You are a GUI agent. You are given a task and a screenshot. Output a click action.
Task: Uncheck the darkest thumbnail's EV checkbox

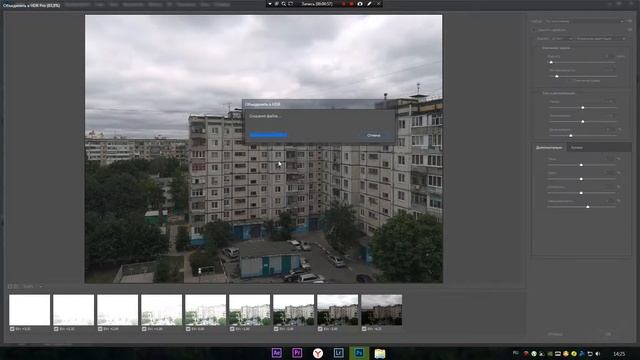(364, 329)
